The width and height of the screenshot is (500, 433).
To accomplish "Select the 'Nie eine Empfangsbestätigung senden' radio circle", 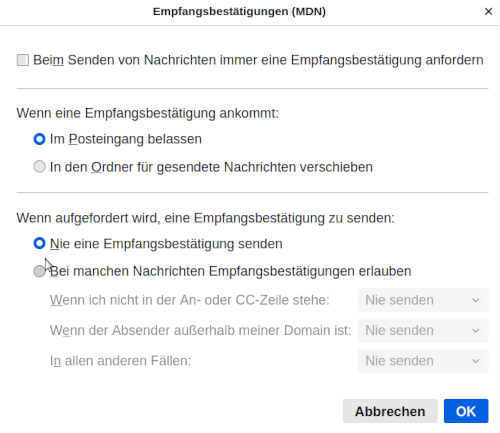I will [39, 243].
